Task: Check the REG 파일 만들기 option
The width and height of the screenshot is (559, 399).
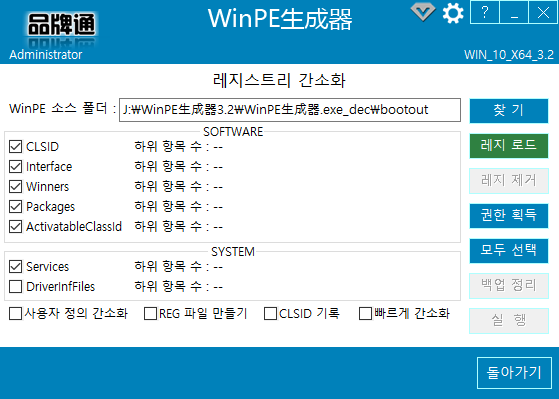Action: [150, 313]
